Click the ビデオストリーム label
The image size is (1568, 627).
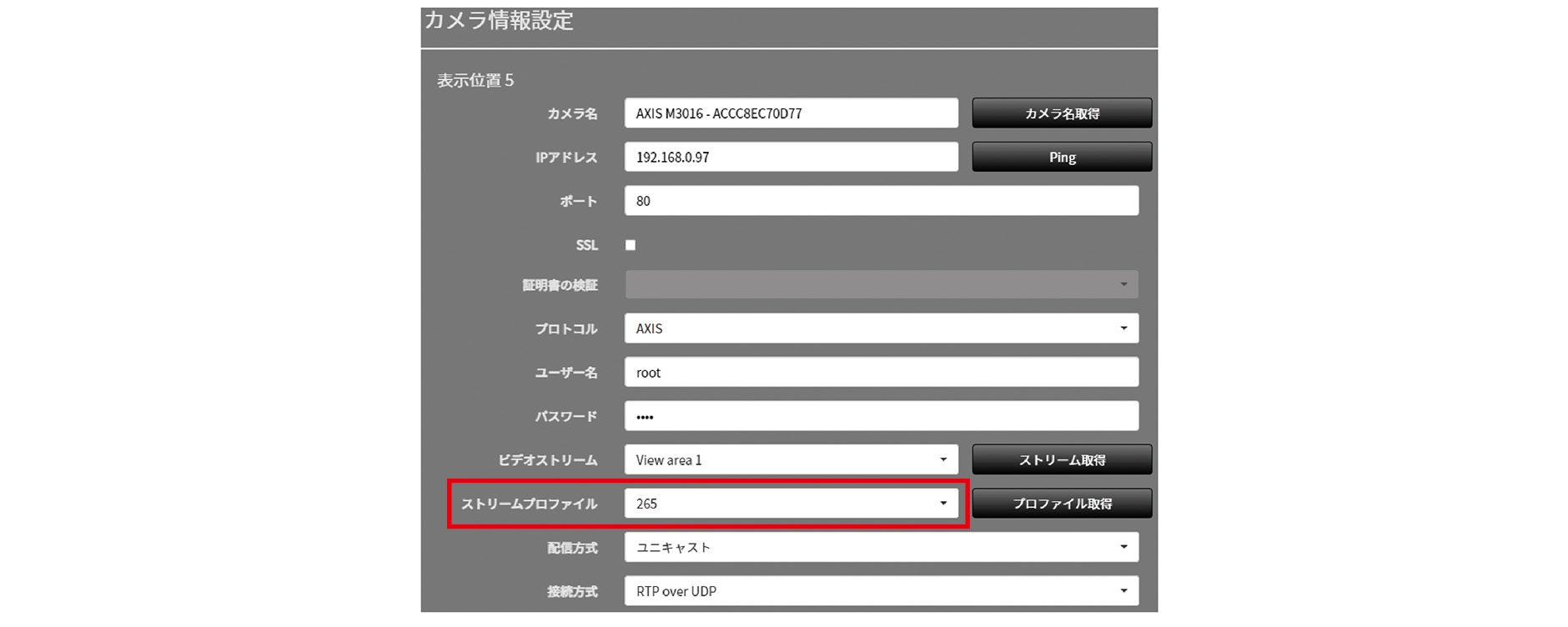[548, 460]
